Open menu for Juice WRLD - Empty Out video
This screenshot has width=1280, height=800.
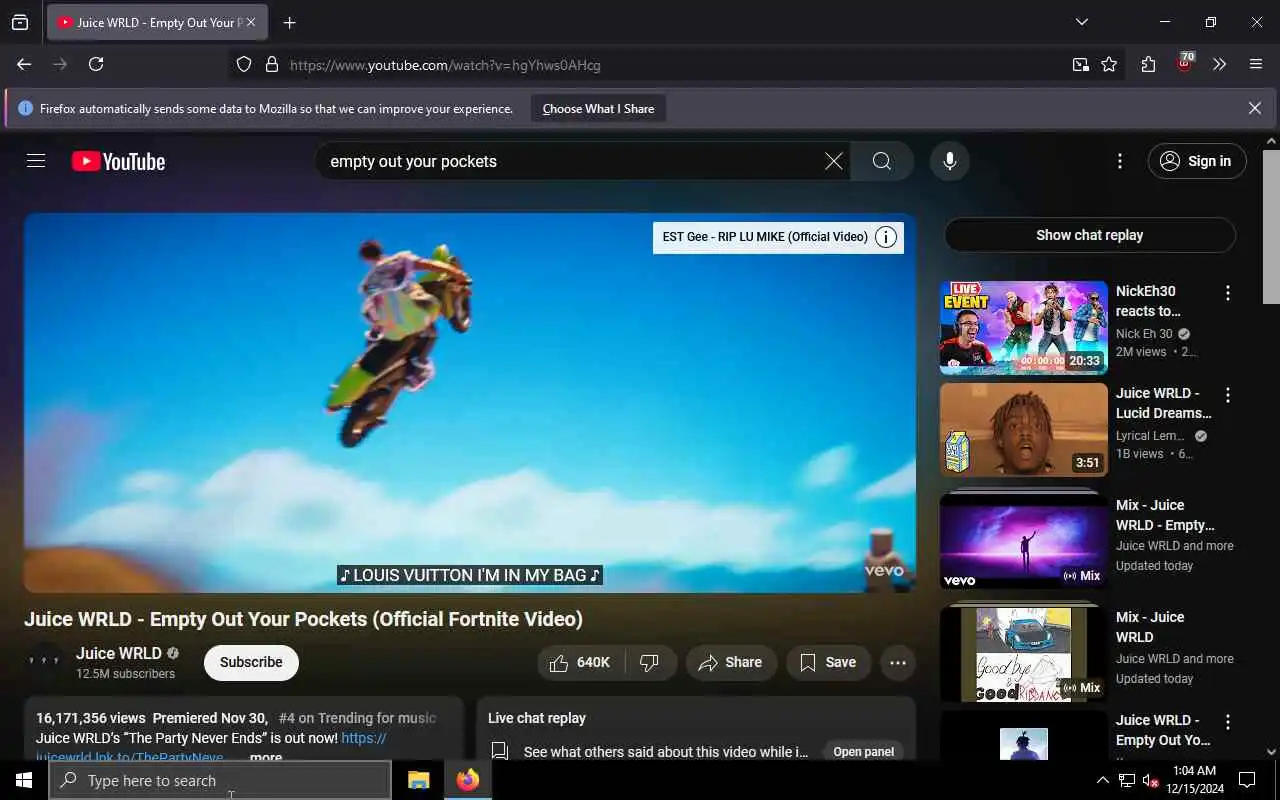point(1228,722)
